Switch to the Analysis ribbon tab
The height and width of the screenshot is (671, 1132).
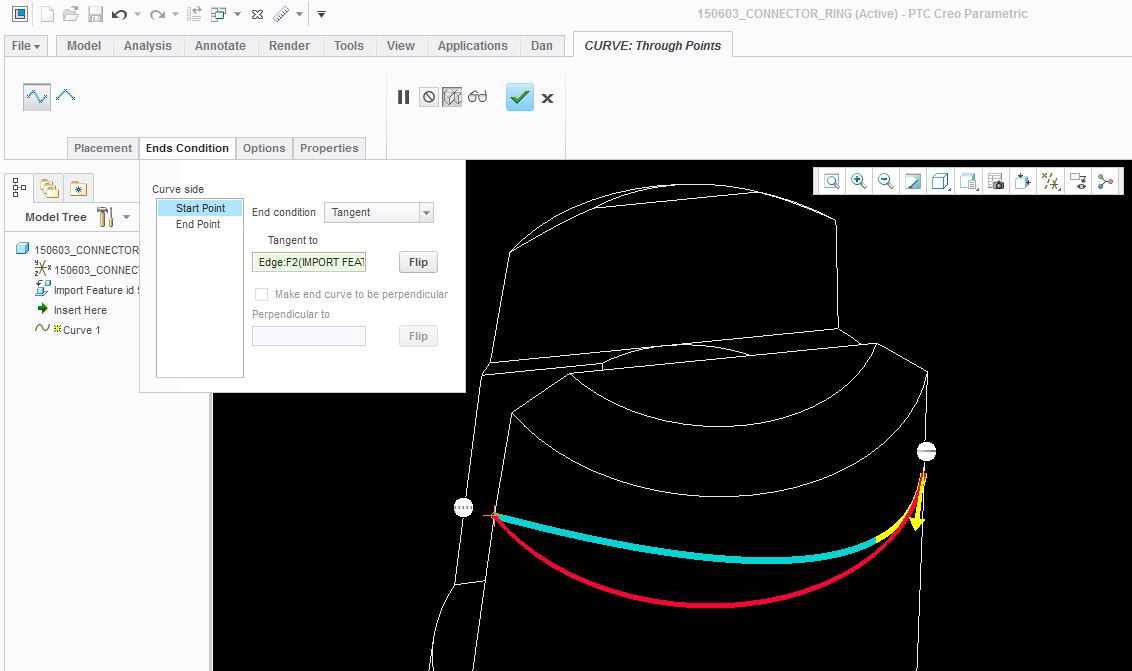click(147, 46)
